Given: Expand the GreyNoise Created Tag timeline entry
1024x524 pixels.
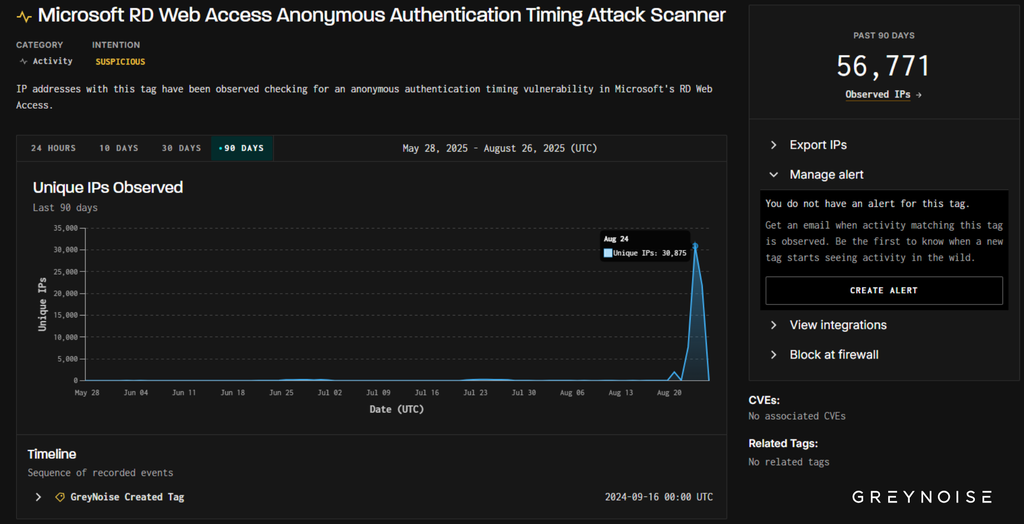Looking at the screenshot, I should (x=38, y=497).
